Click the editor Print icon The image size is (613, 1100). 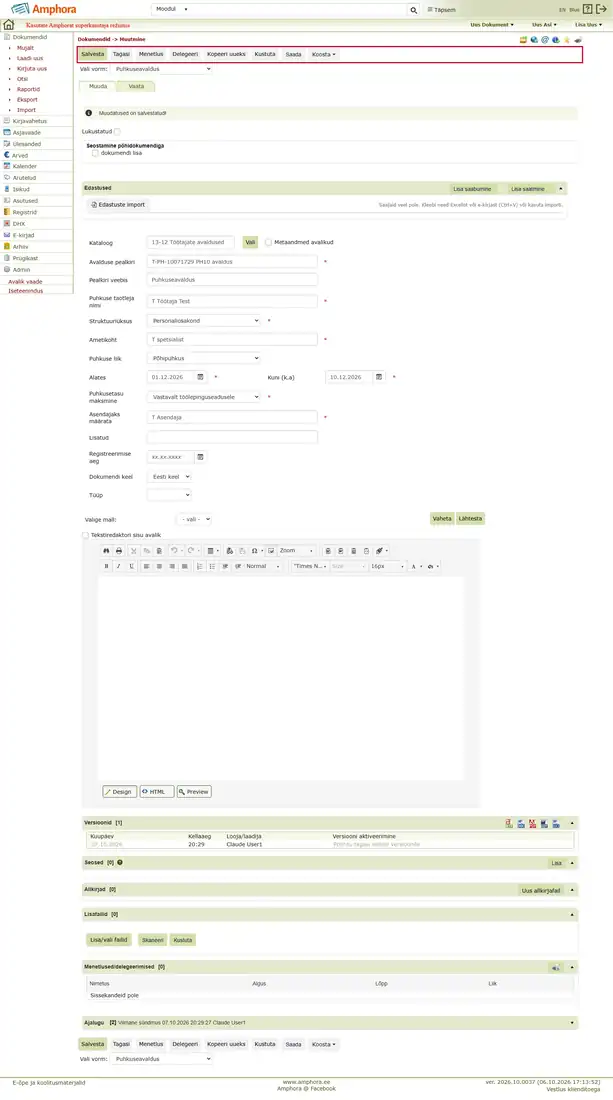click(119, 551)
